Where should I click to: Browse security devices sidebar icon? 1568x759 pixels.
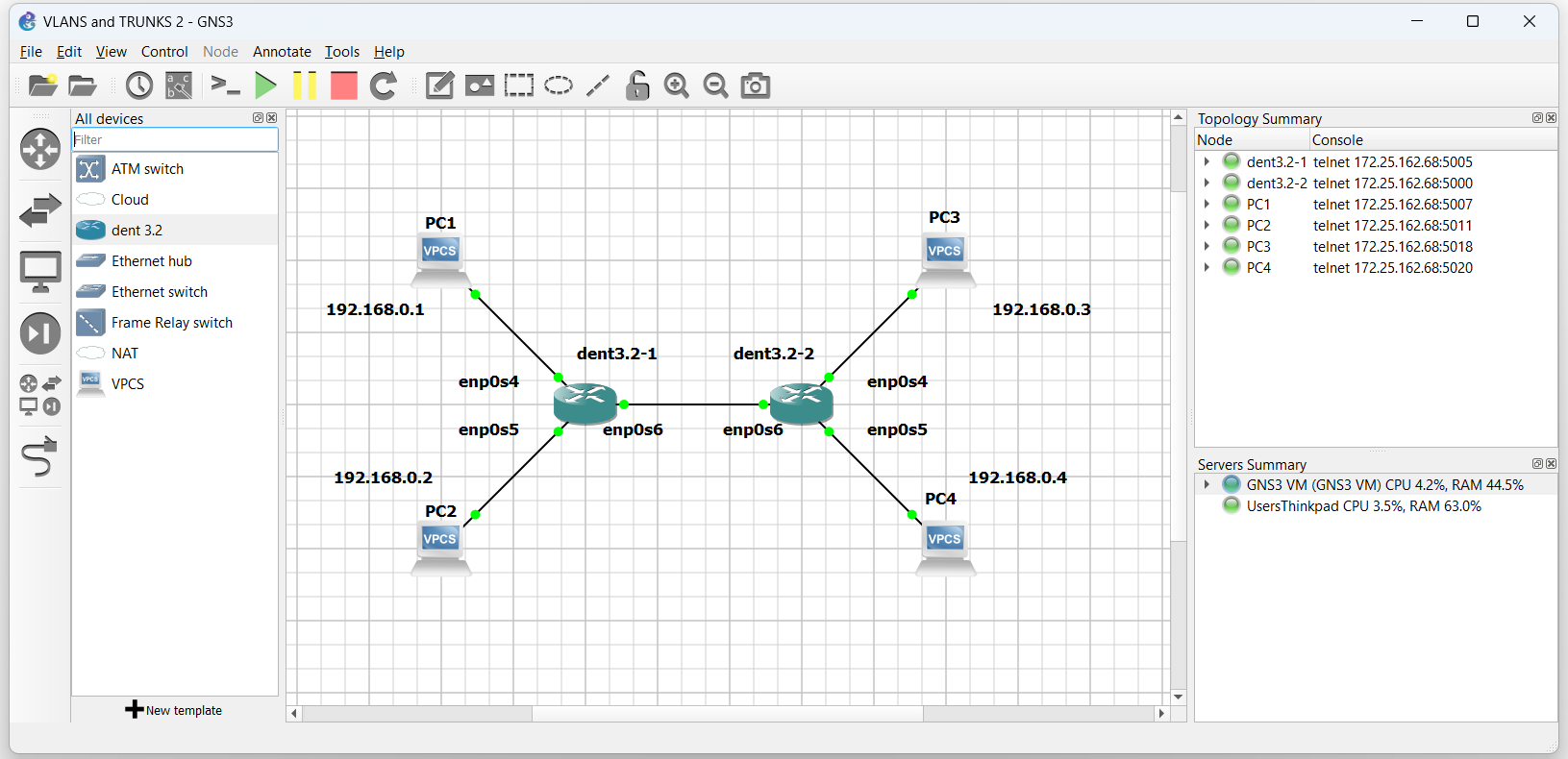tap(40, 333)
